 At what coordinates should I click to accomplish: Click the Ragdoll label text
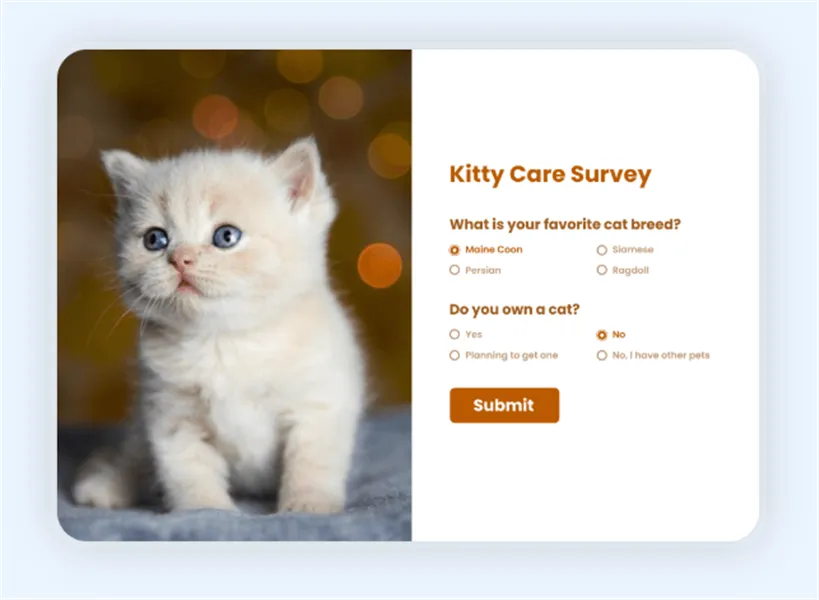tap(631, 270)
